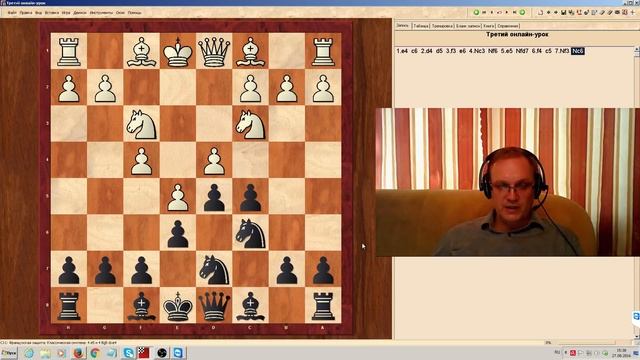The image size is (640, 360).
Task: Open the Игра menu
Action: point(66,13)
